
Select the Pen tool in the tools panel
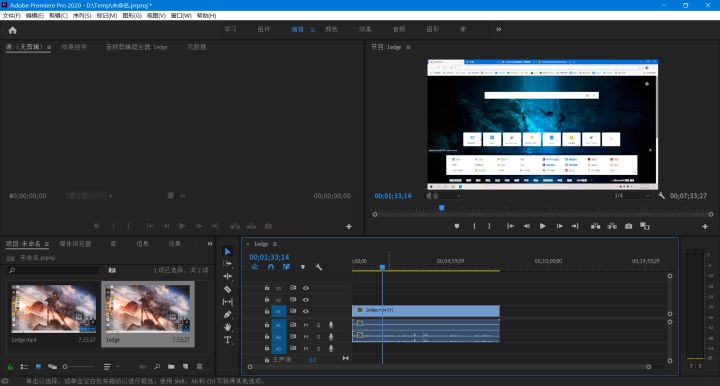coord(227,314)
